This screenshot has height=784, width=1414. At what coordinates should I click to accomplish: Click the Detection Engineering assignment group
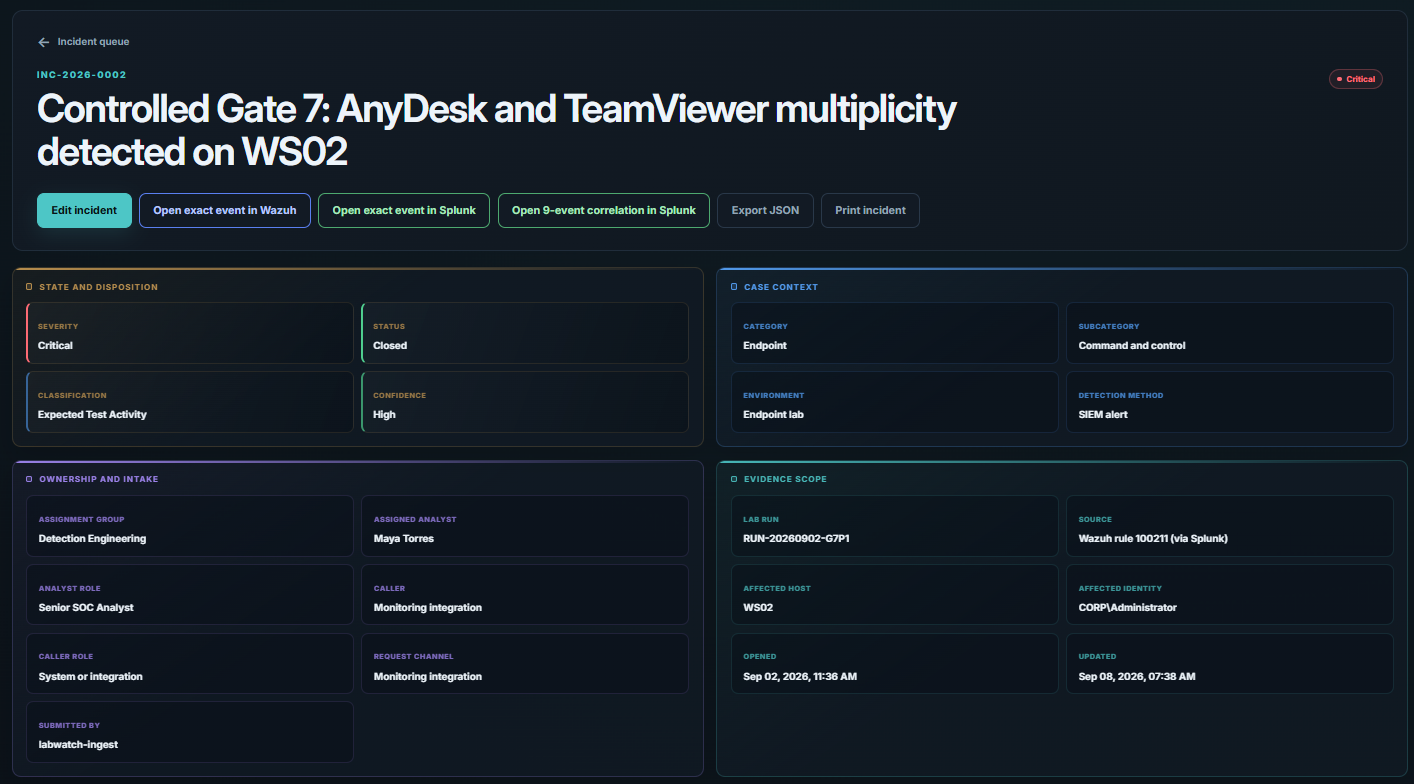92,538
